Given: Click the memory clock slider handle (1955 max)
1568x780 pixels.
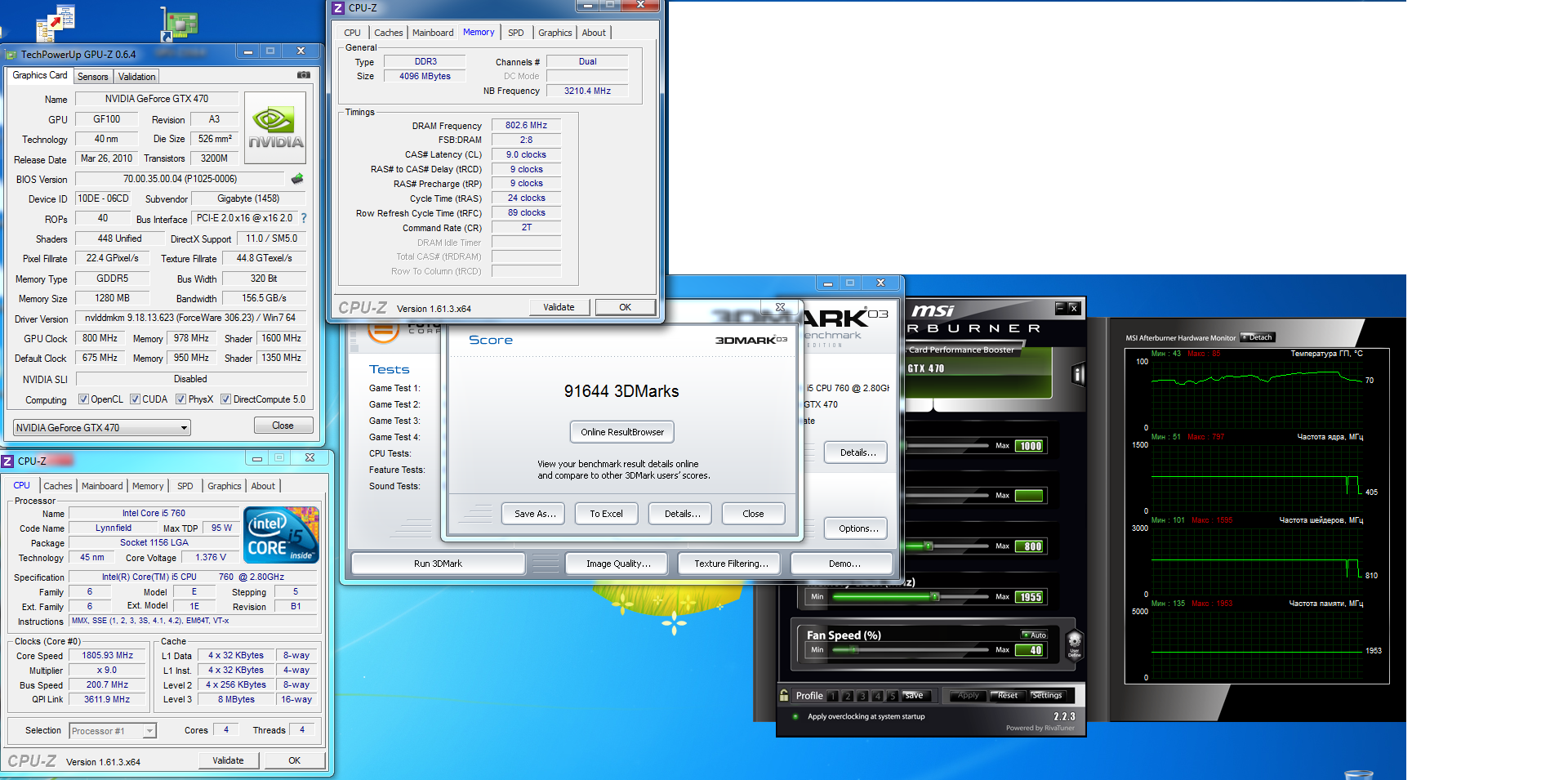Looking at the screenshot, I should 934,597.
